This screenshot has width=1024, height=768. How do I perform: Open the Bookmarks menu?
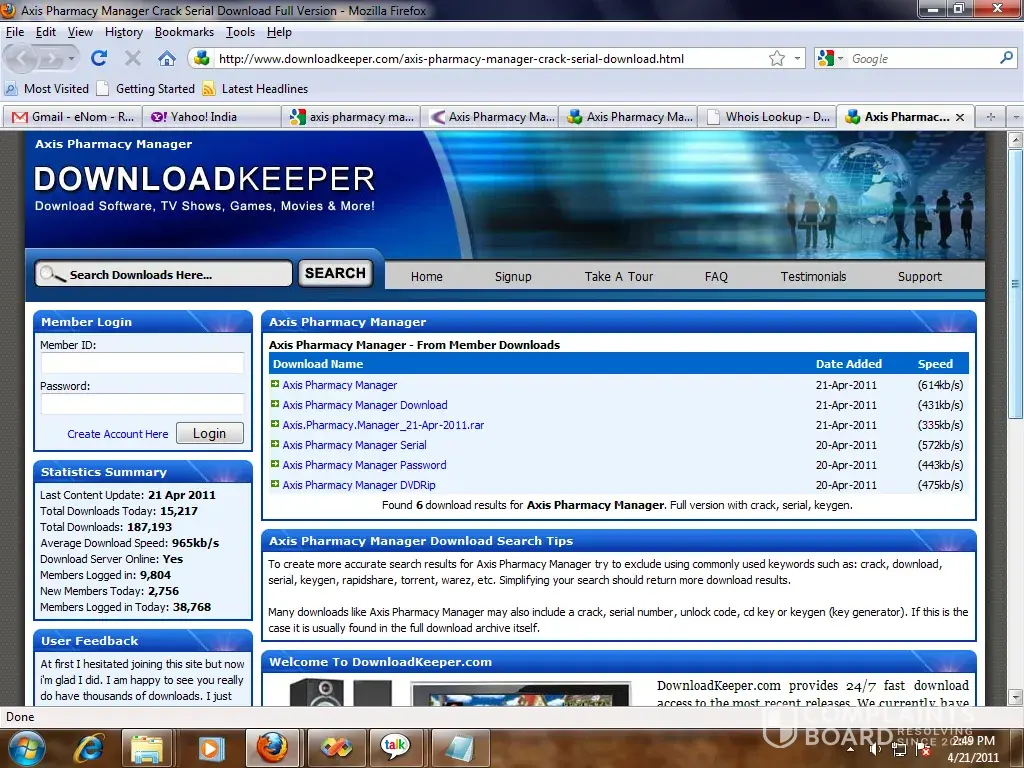(184, 32)
